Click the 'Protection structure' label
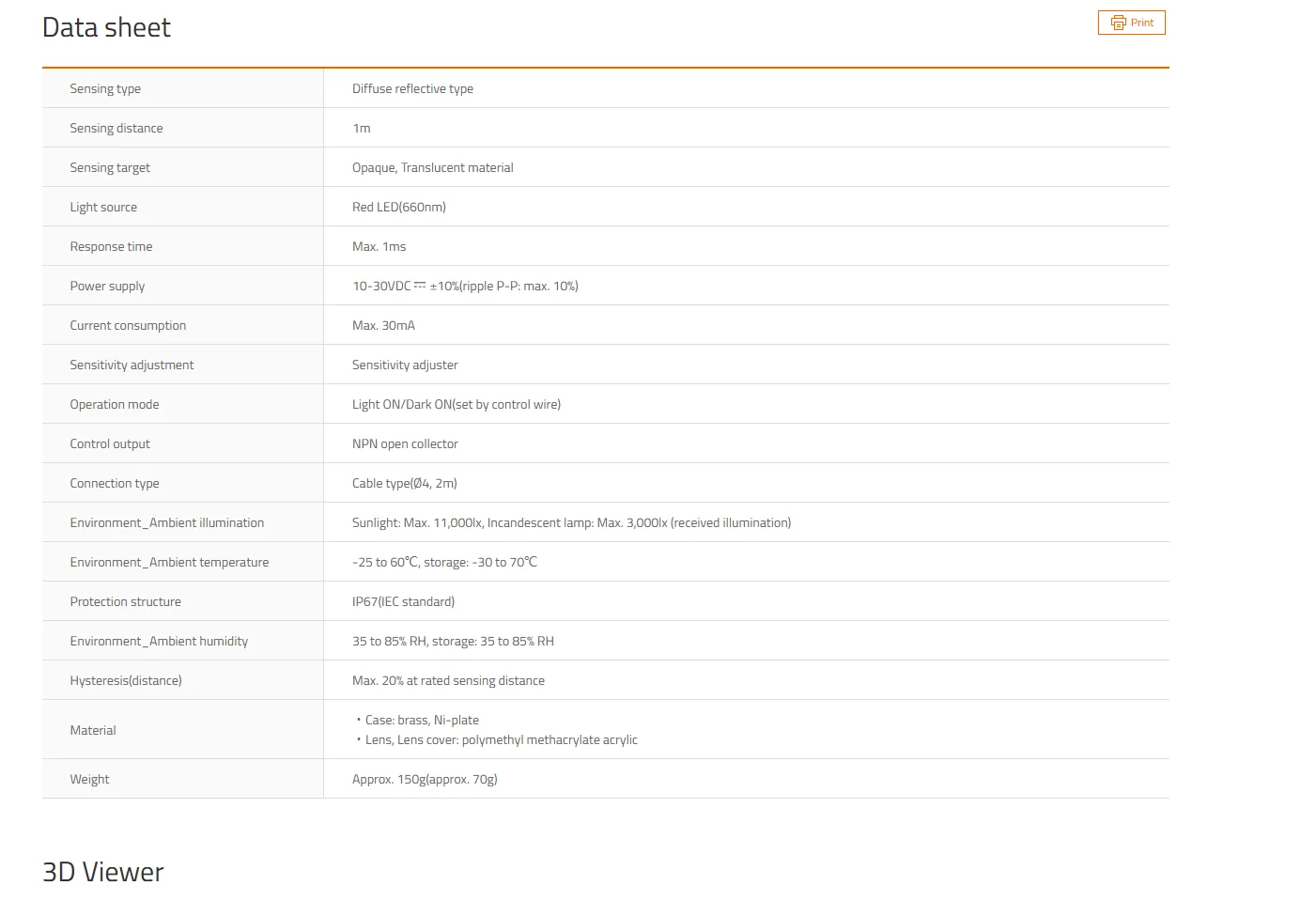The image size is (1316, 901). 125,602
